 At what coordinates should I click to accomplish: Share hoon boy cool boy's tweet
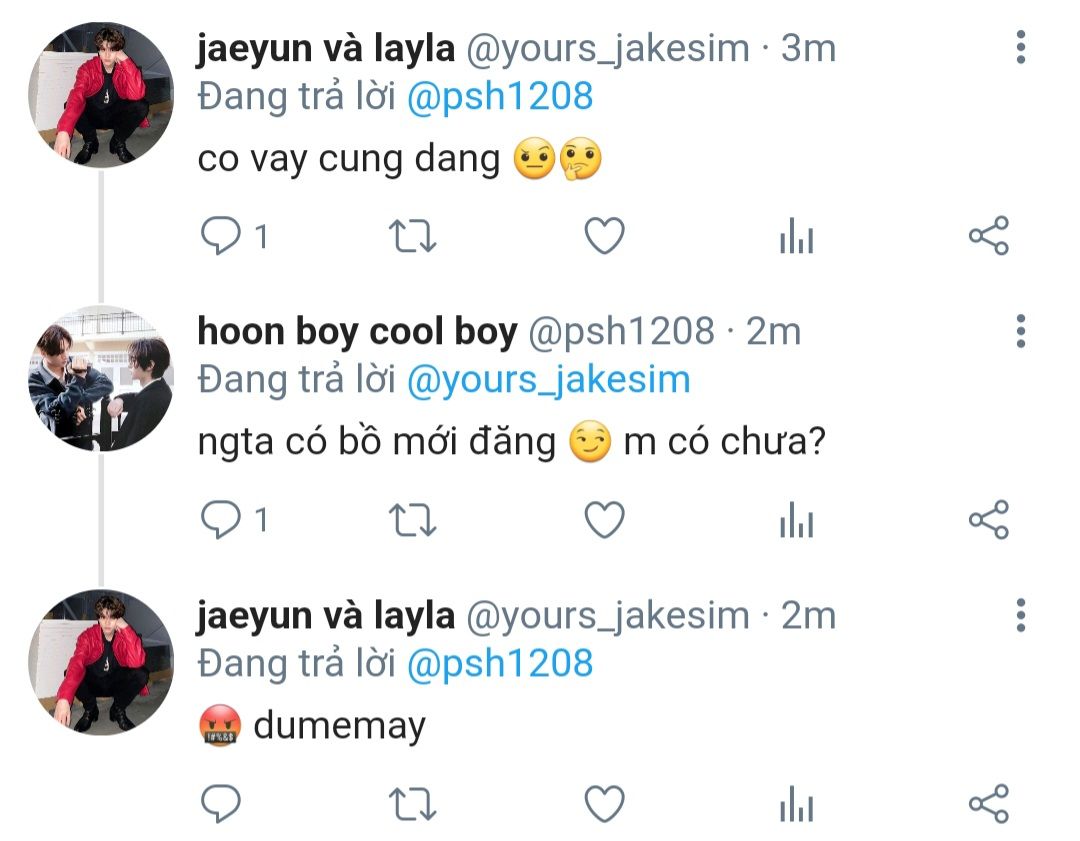coord(989,519)
